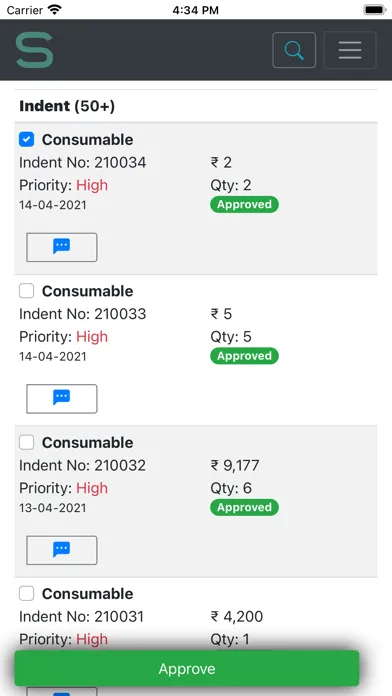Open comments for indent 210033

(62, 399)
